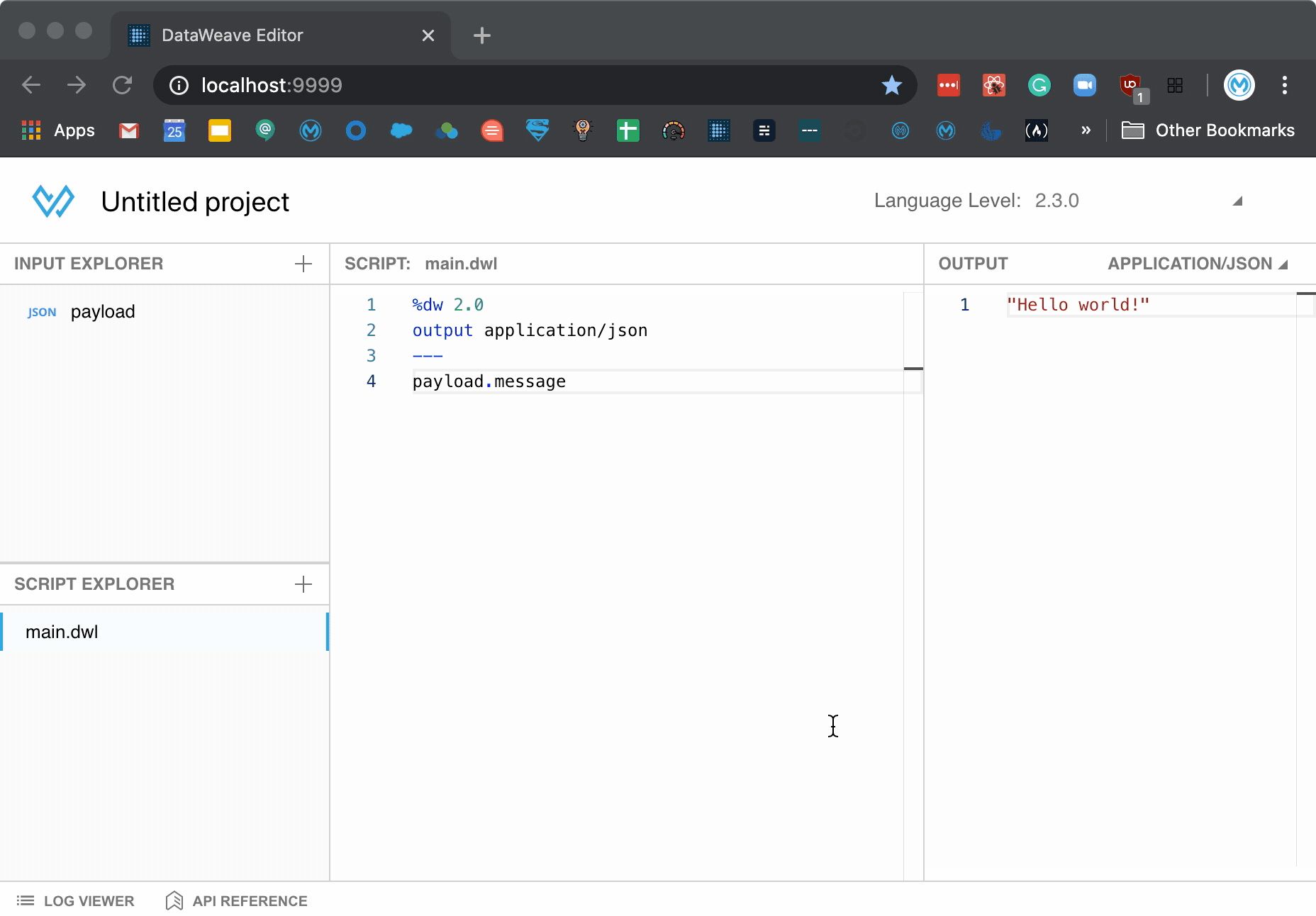Click the DataWeave logo icon

click(x=53, y=202)
